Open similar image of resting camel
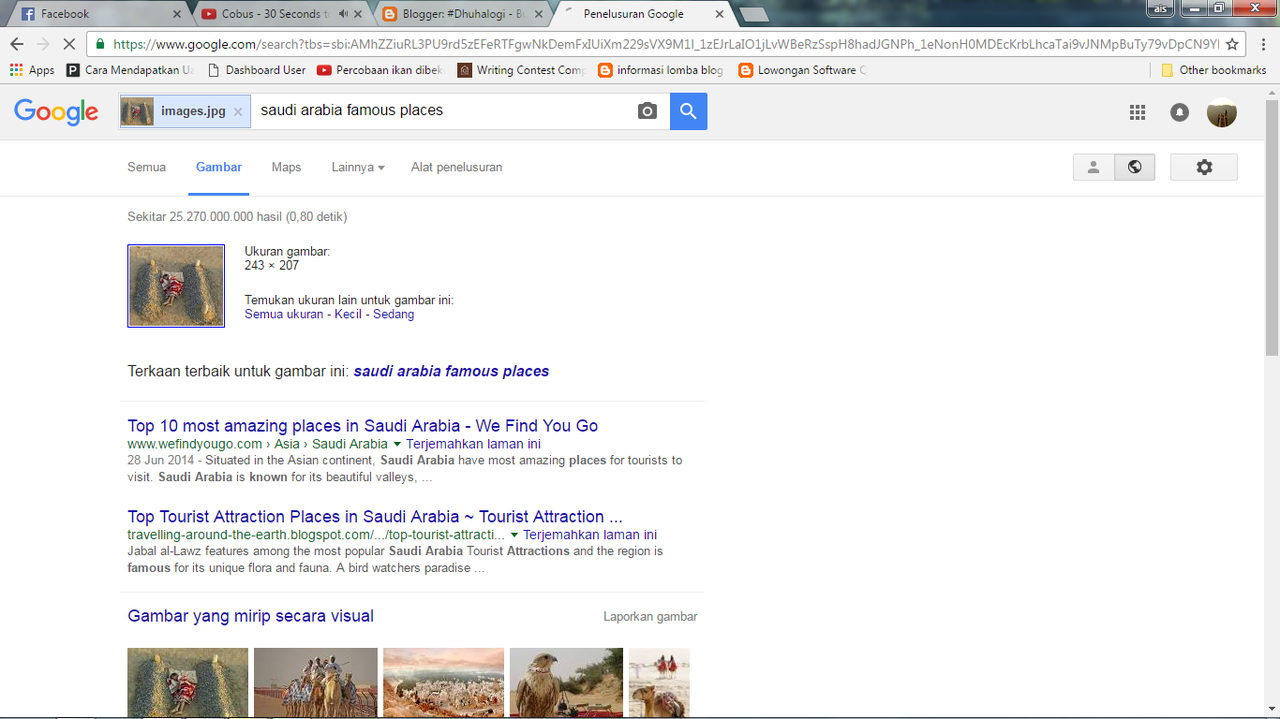The width and height of the screenshot is (1280, 719). pyautogui.click(x=659, y=682)
